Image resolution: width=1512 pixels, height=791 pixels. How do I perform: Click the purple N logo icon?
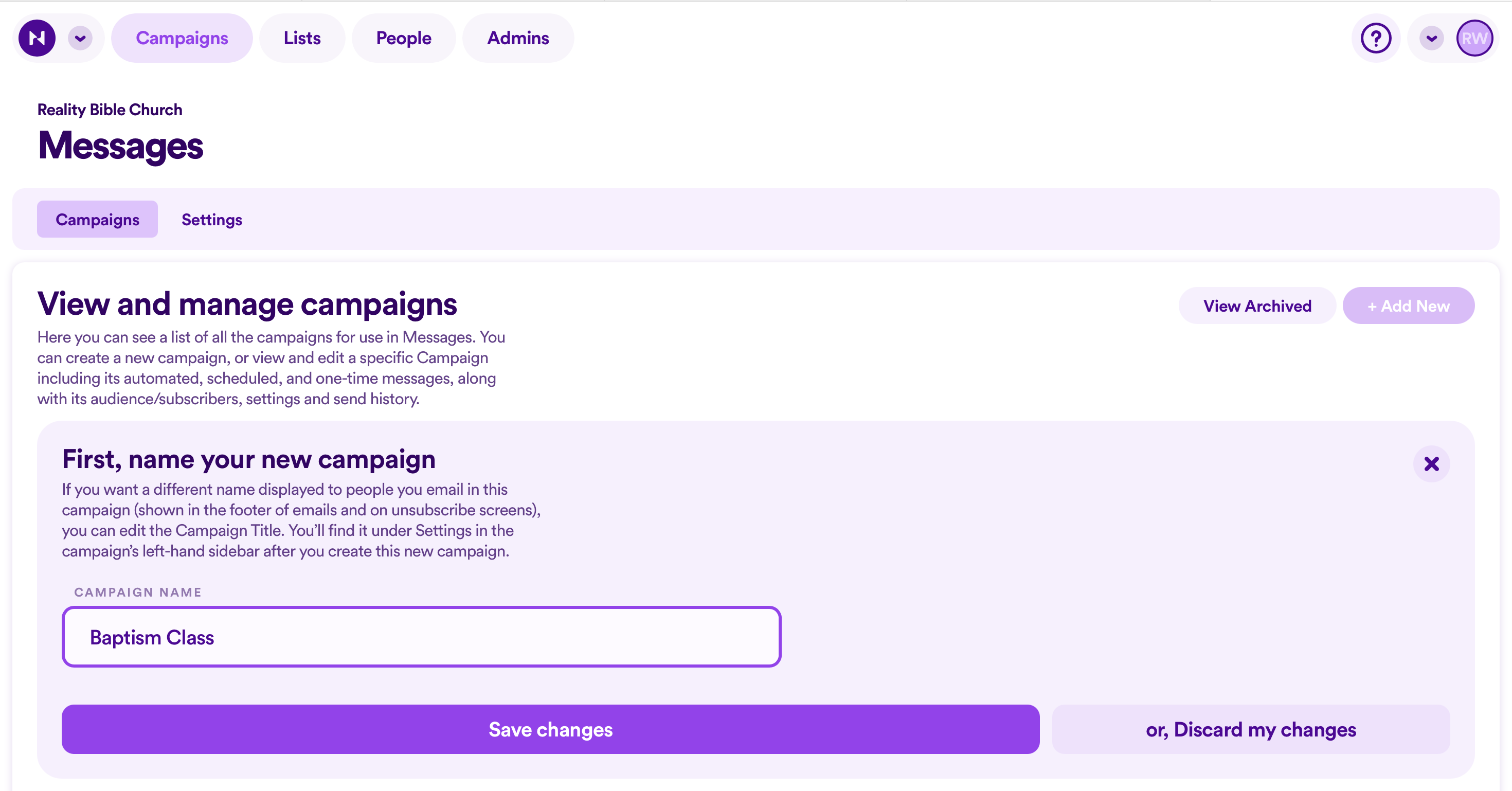(37, 38)
